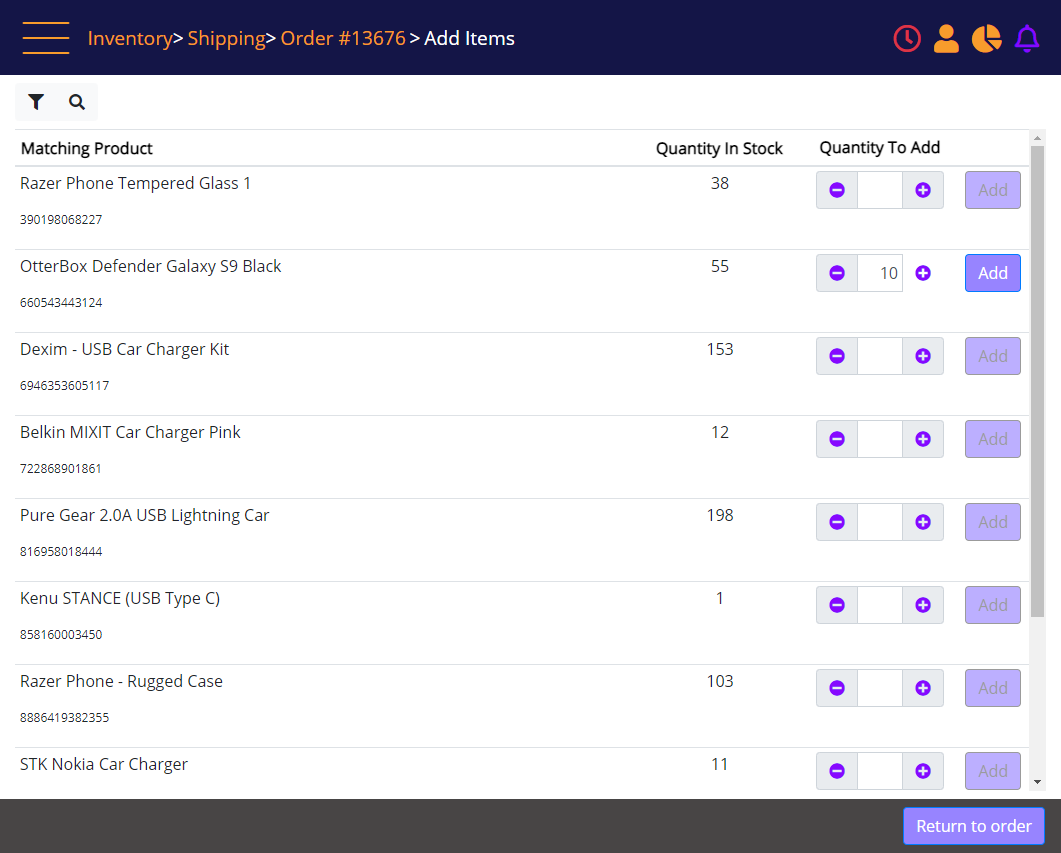1061x853 pixels.
Task: Focus quantity field for STK Nokia Car Charger
Action: (x=880, y=771)
